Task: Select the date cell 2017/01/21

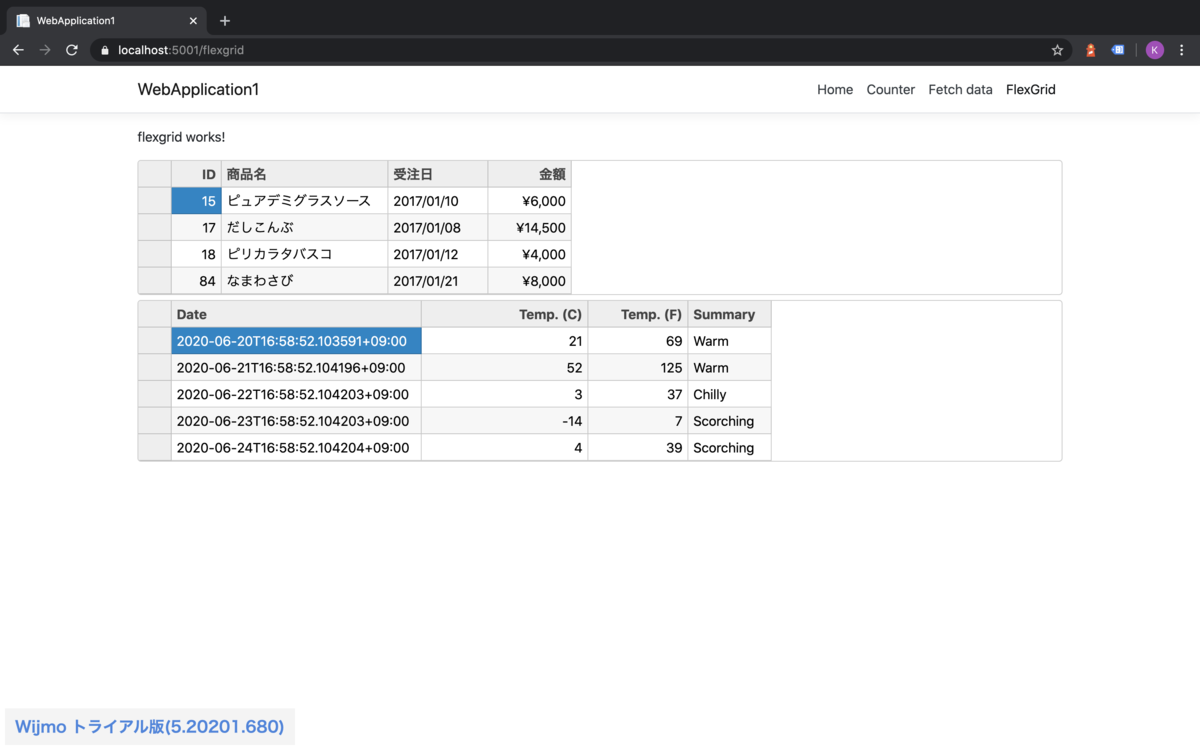Action: point(438,281)
